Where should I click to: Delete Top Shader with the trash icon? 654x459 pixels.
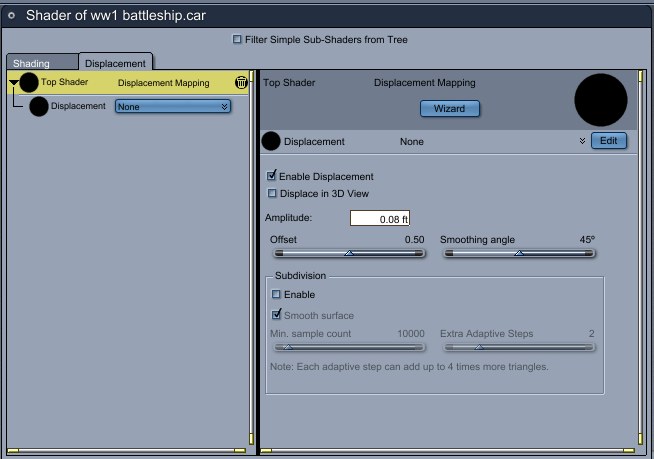pyautogui.click(x=241, y=82)
